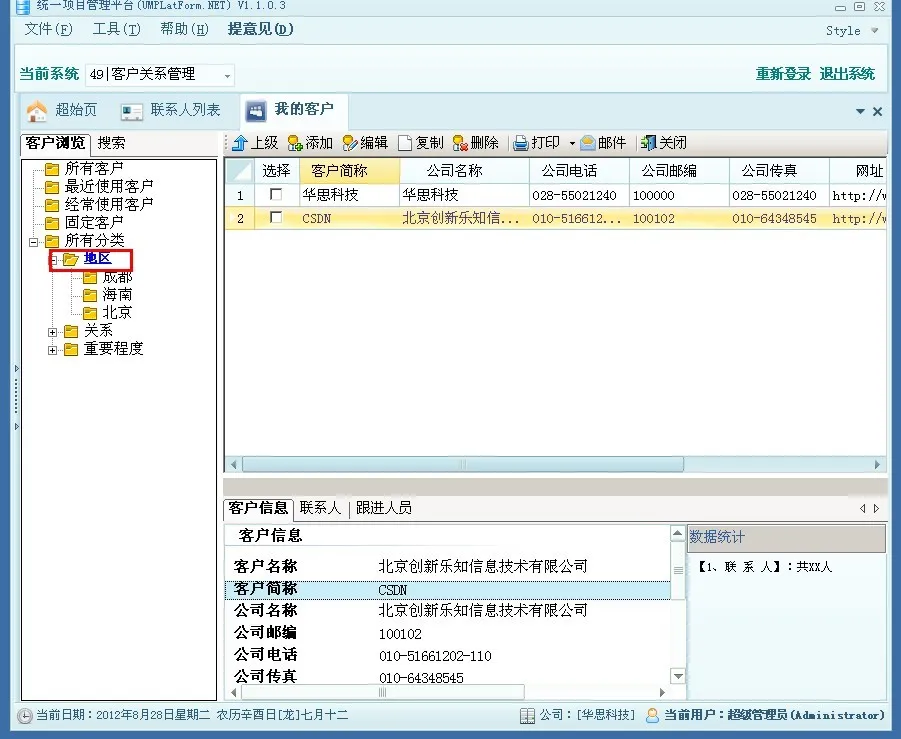This screenshot has width=901, height=739.
Task: Click the 邮件 mail toolbar icon
Action: (x=588, y=143)
